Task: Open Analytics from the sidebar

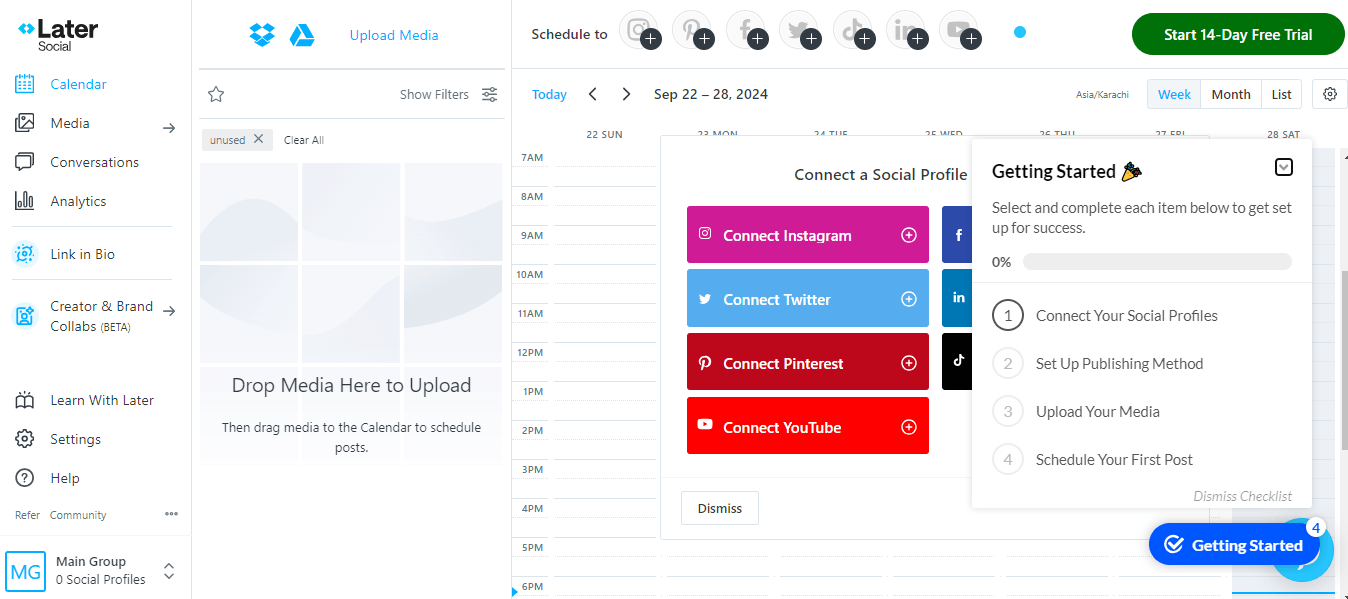Action: [x=78, y=201]
